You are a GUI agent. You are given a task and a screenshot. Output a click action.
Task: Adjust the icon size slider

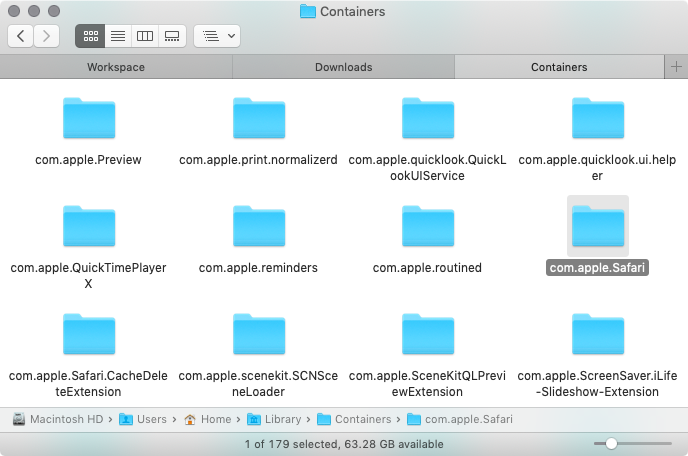[611, 442]
